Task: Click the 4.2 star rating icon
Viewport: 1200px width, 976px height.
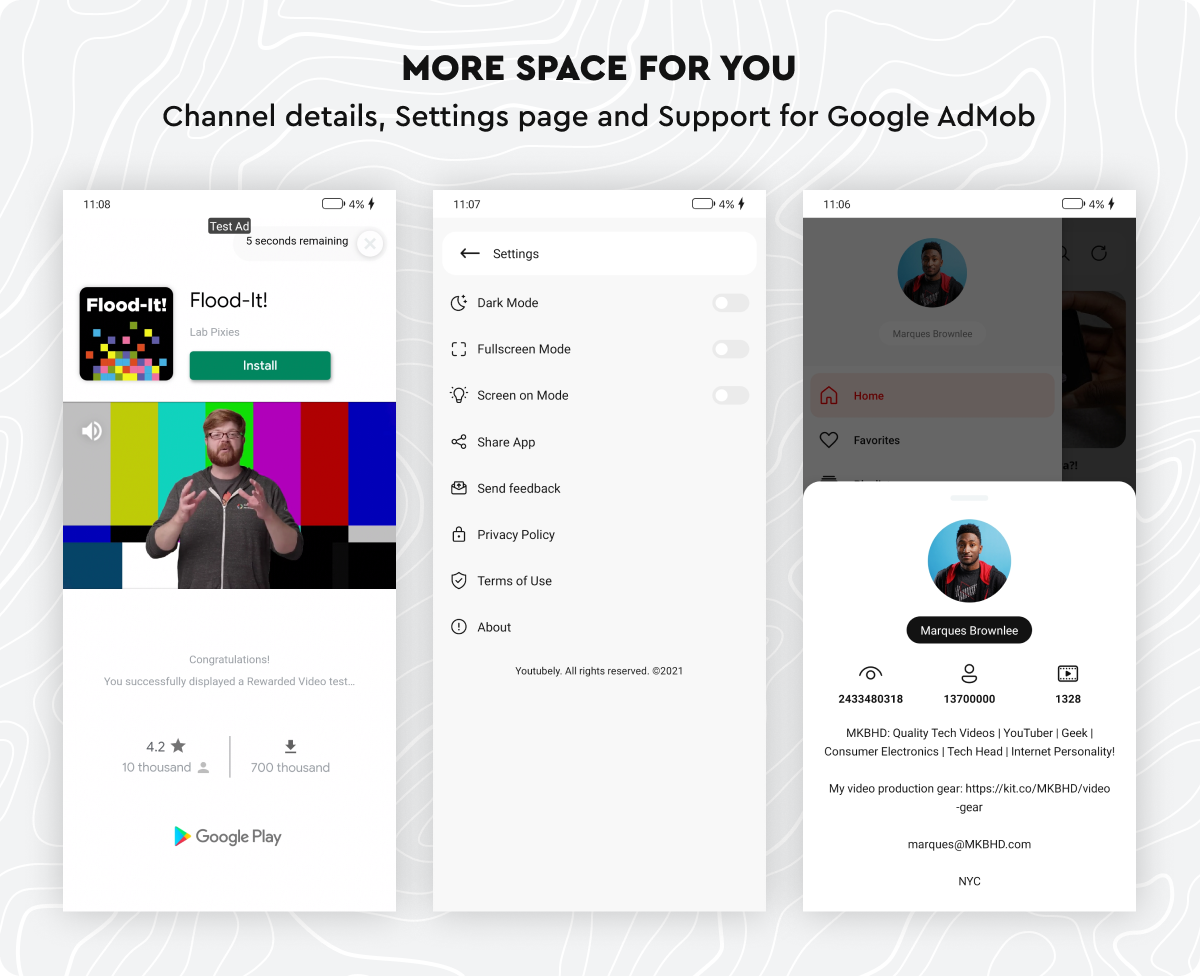Action: [x=178, y=746]
